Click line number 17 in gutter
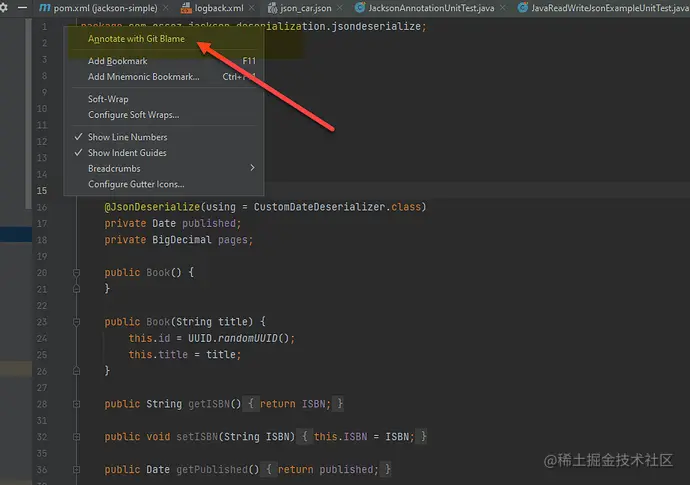690x485 pixels. point(42,224)
